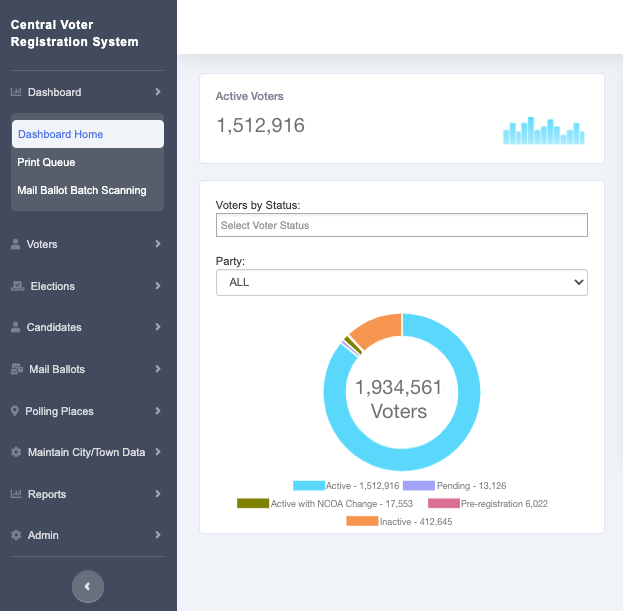Open Print Queue from sidebar
623x612 pixels.
click(x=46, y=162)
